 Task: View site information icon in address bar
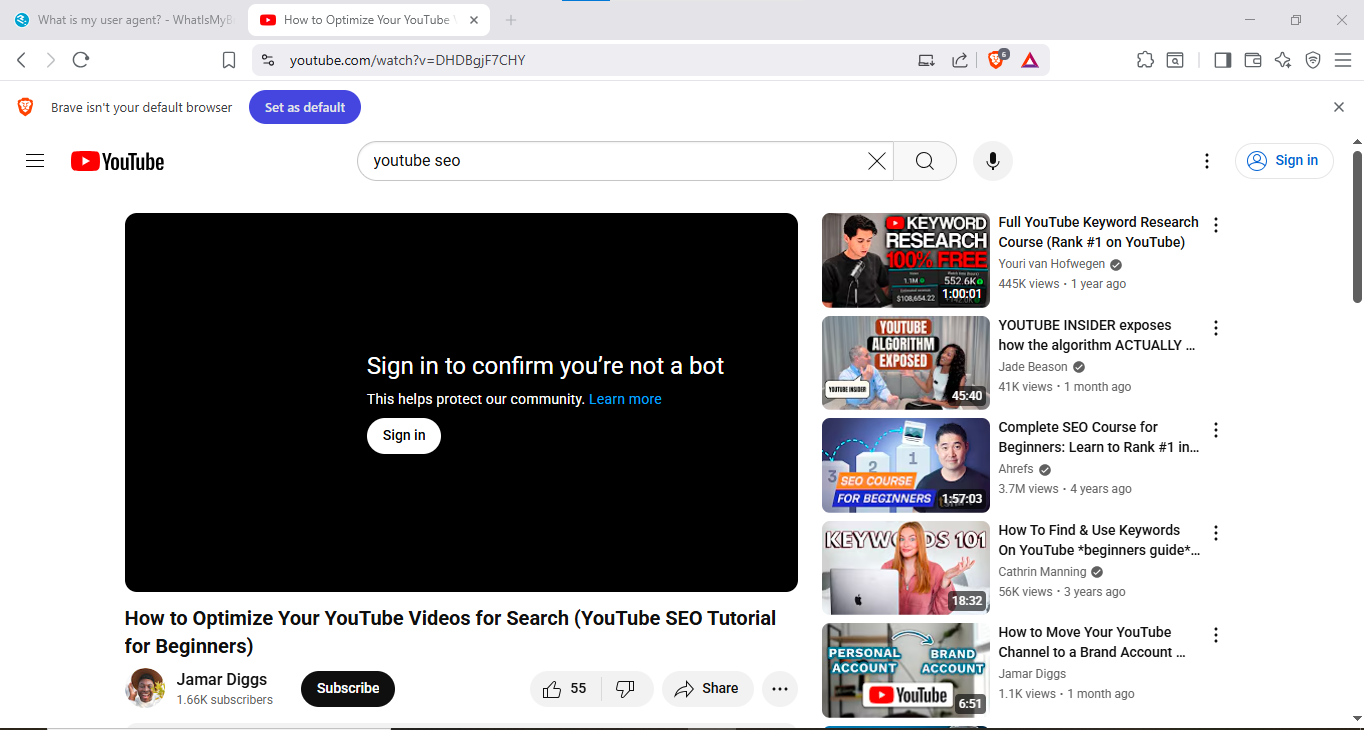[267, 60]
